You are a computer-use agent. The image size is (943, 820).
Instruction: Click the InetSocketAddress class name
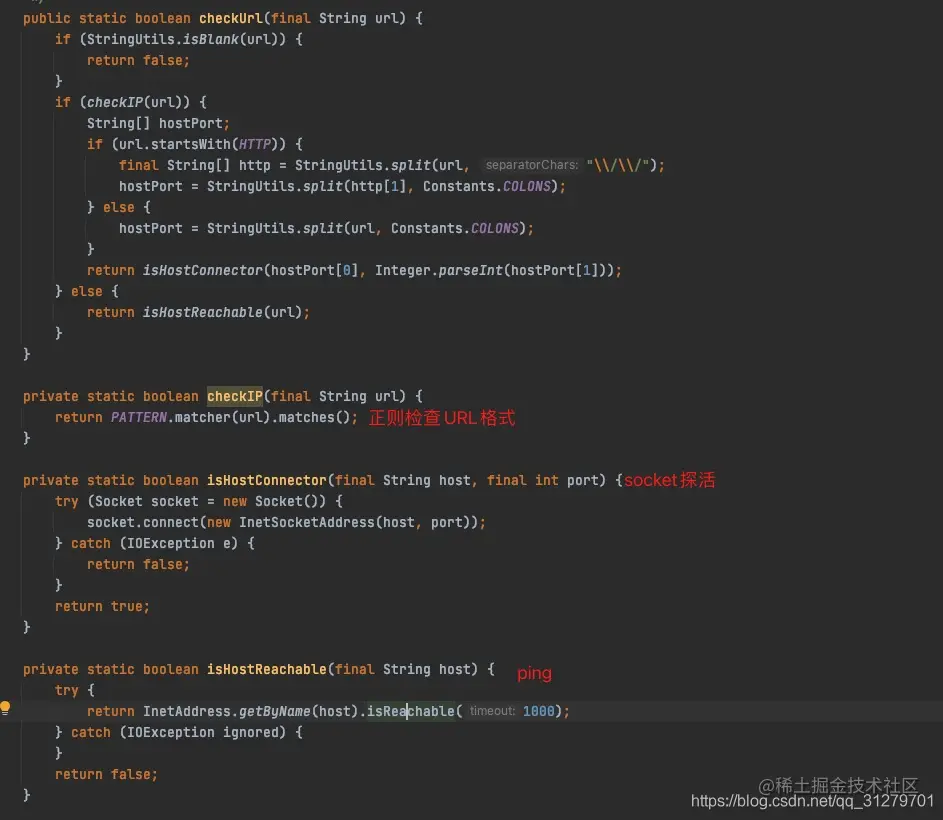coord(307,522)
